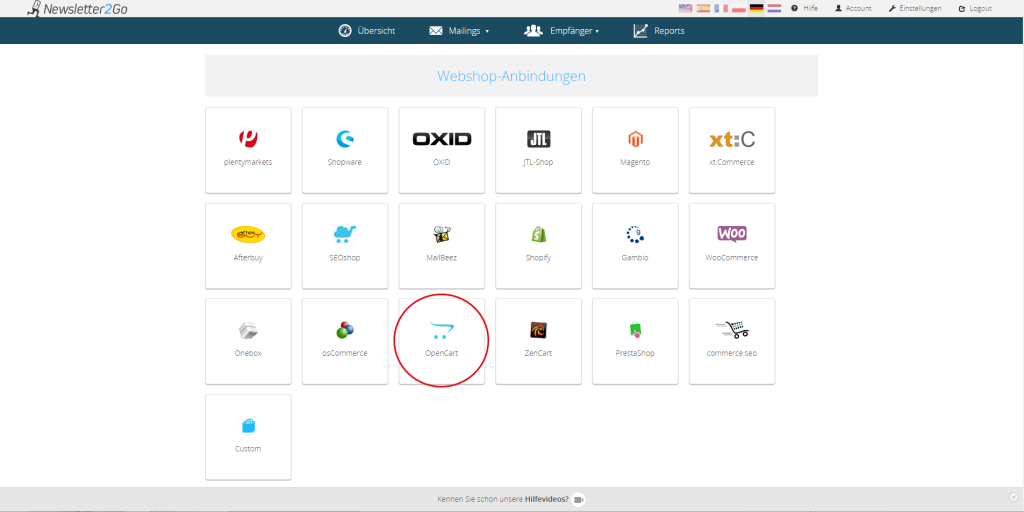
Task: Expand the Mailings dropdown menu
Action: [x=458, y=31]
